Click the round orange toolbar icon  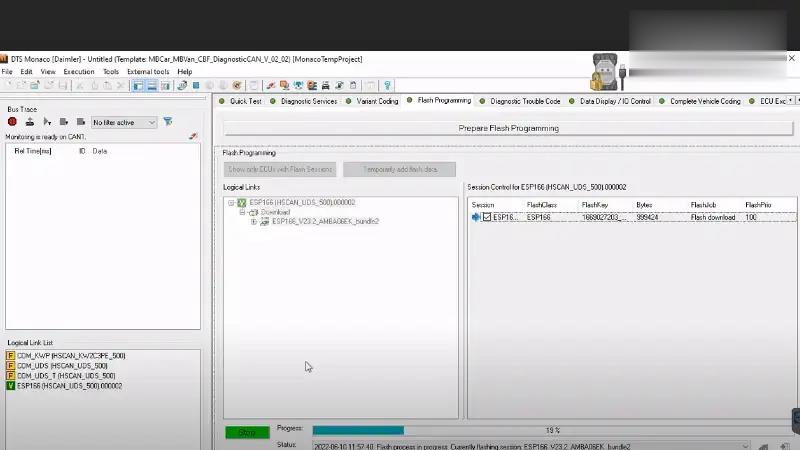coord(237,85)
